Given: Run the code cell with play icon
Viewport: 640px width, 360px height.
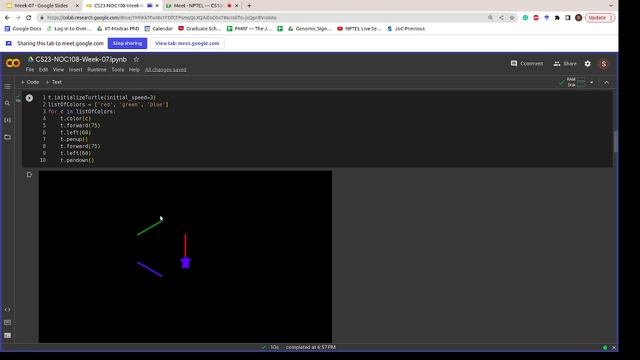Looking at the screenshot, I should (x=29, y=98).
